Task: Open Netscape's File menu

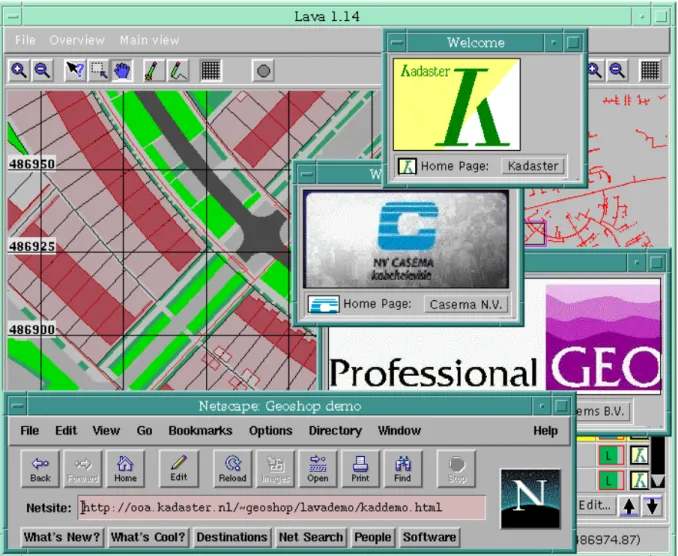Action: pos(29,431)
